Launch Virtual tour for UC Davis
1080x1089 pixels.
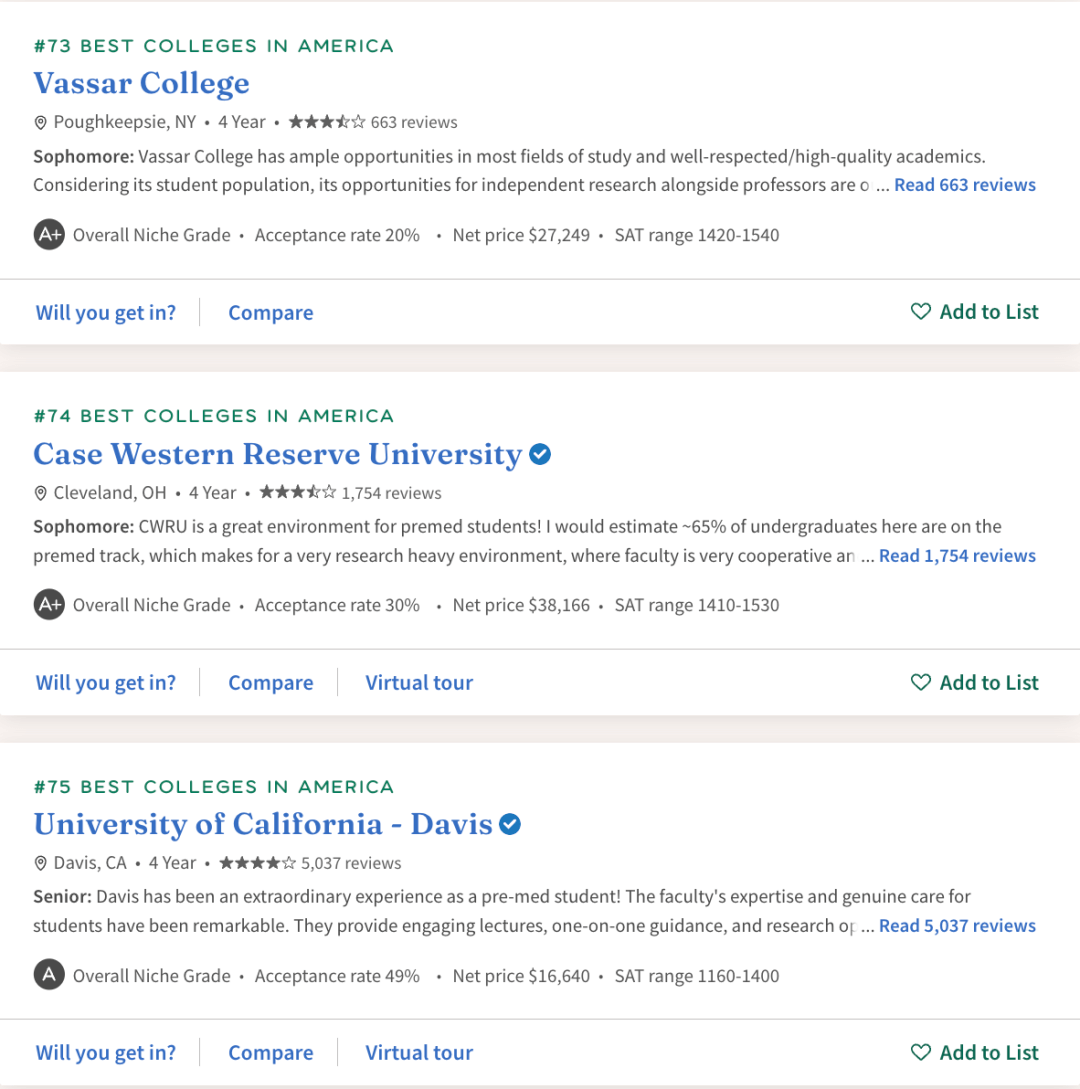[x=419, y=1053]
